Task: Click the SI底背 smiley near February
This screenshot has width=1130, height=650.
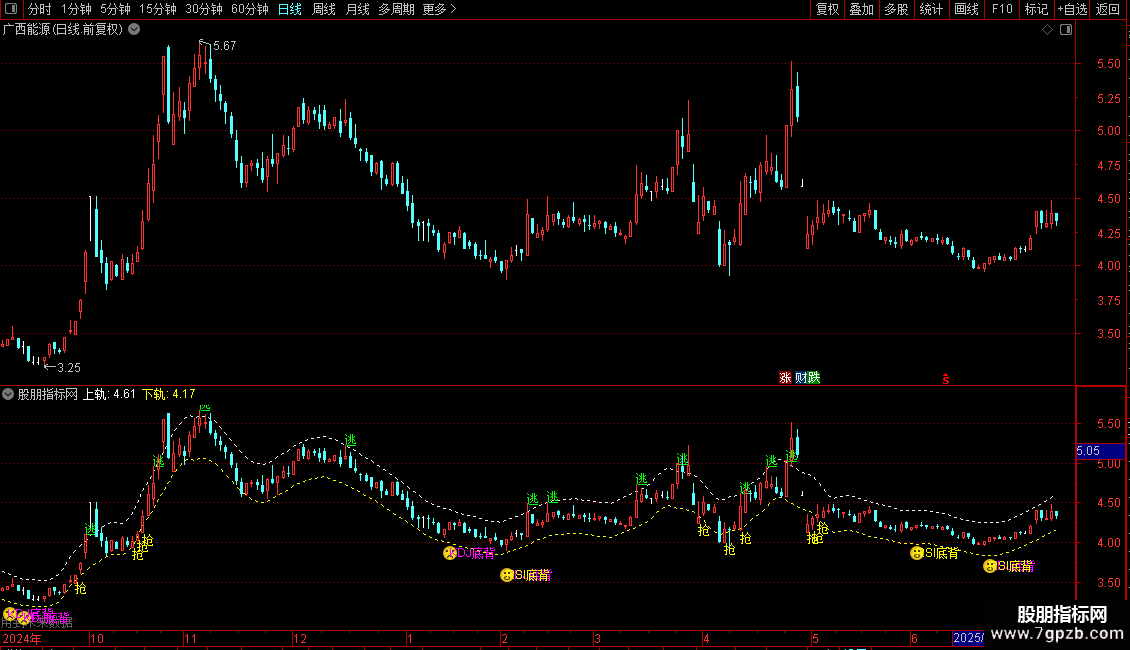Action: point(507,575)
